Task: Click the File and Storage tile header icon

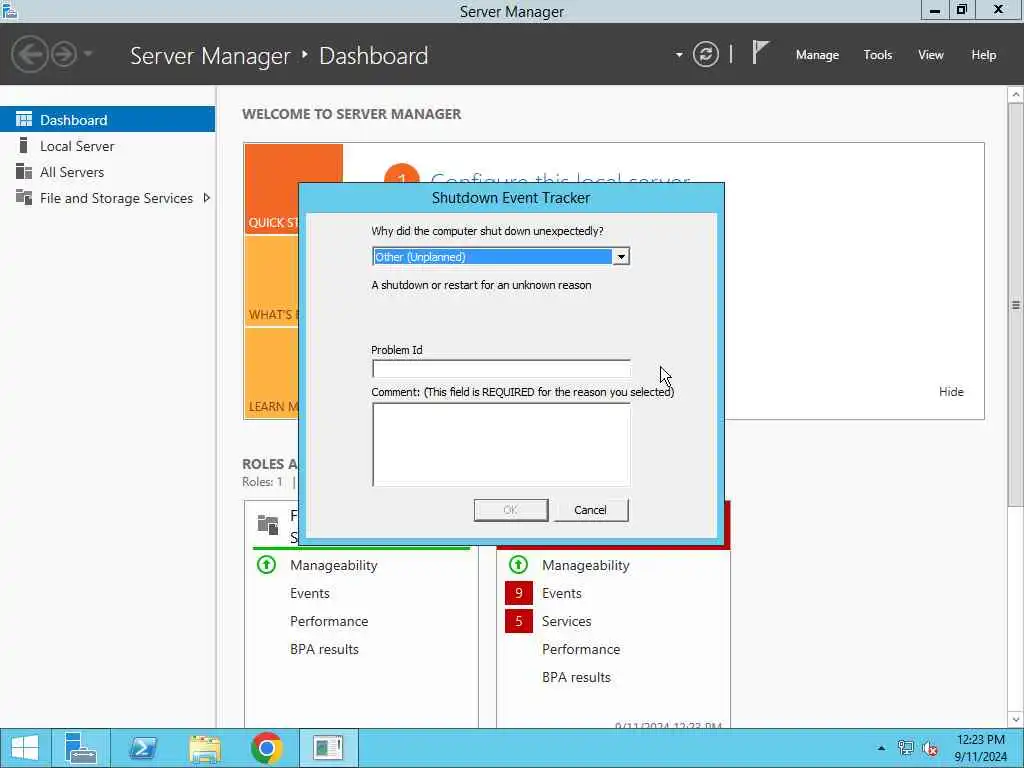Action: pos(268,524)
